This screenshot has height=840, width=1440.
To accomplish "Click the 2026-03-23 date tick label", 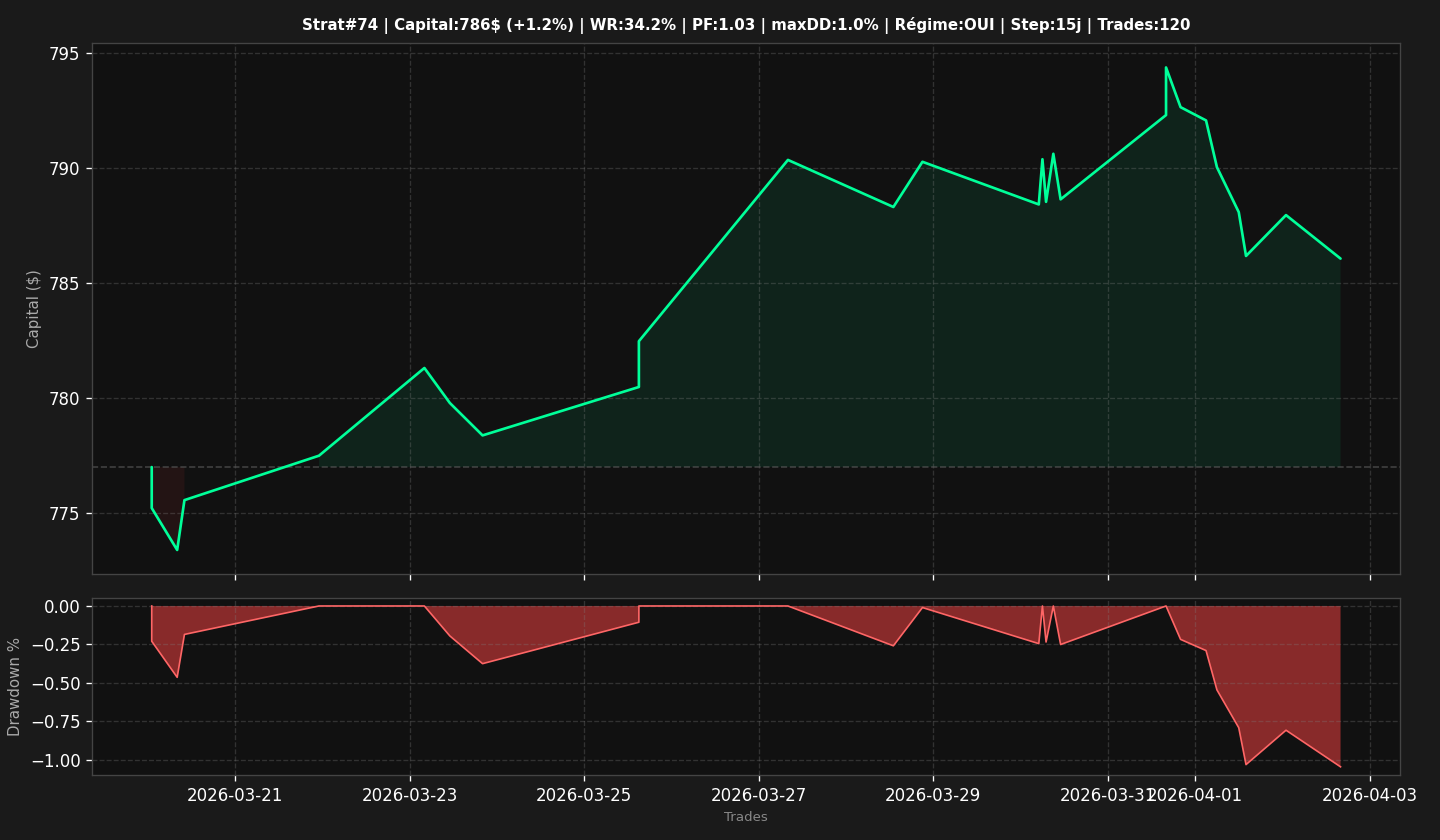I will pyautogui.click(x=410, y=795).
